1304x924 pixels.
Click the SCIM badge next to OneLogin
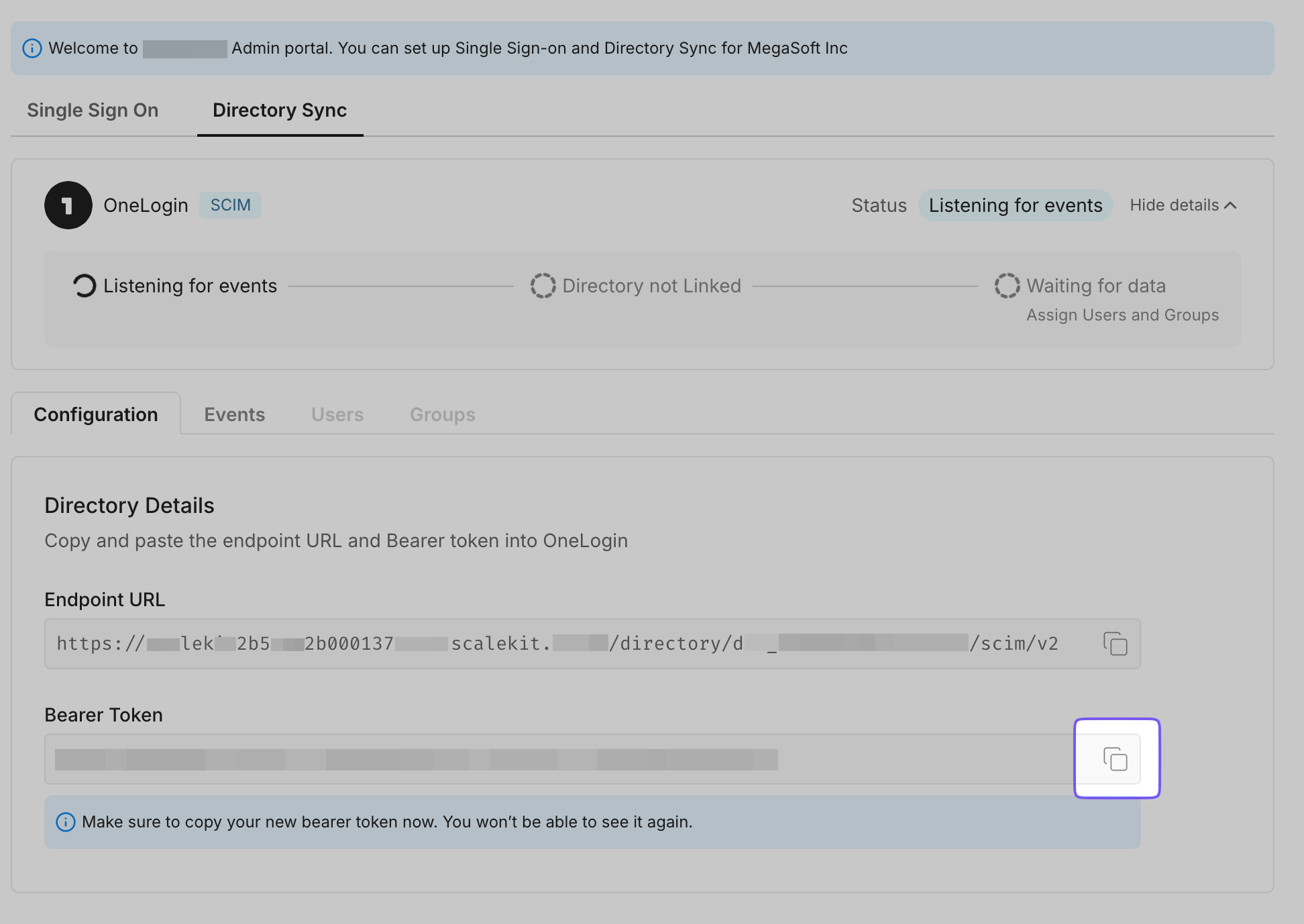(x=230, y=205)
